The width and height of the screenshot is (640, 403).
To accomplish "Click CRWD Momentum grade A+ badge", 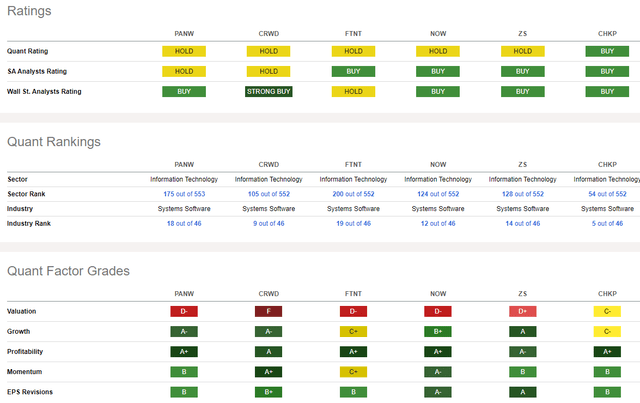I will (x=269, y=372).
